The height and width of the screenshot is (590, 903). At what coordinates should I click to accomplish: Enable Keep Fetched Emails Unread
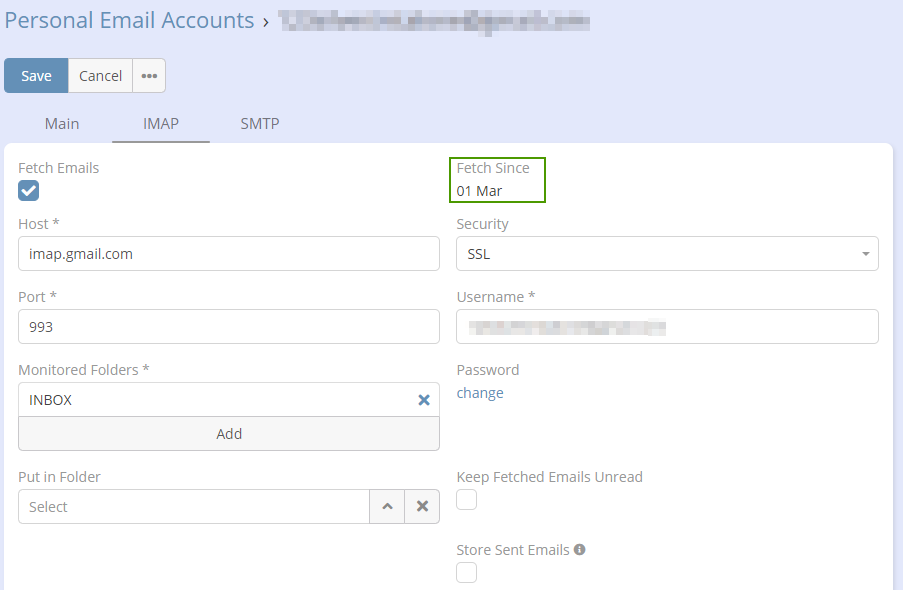tap(467, 499)
